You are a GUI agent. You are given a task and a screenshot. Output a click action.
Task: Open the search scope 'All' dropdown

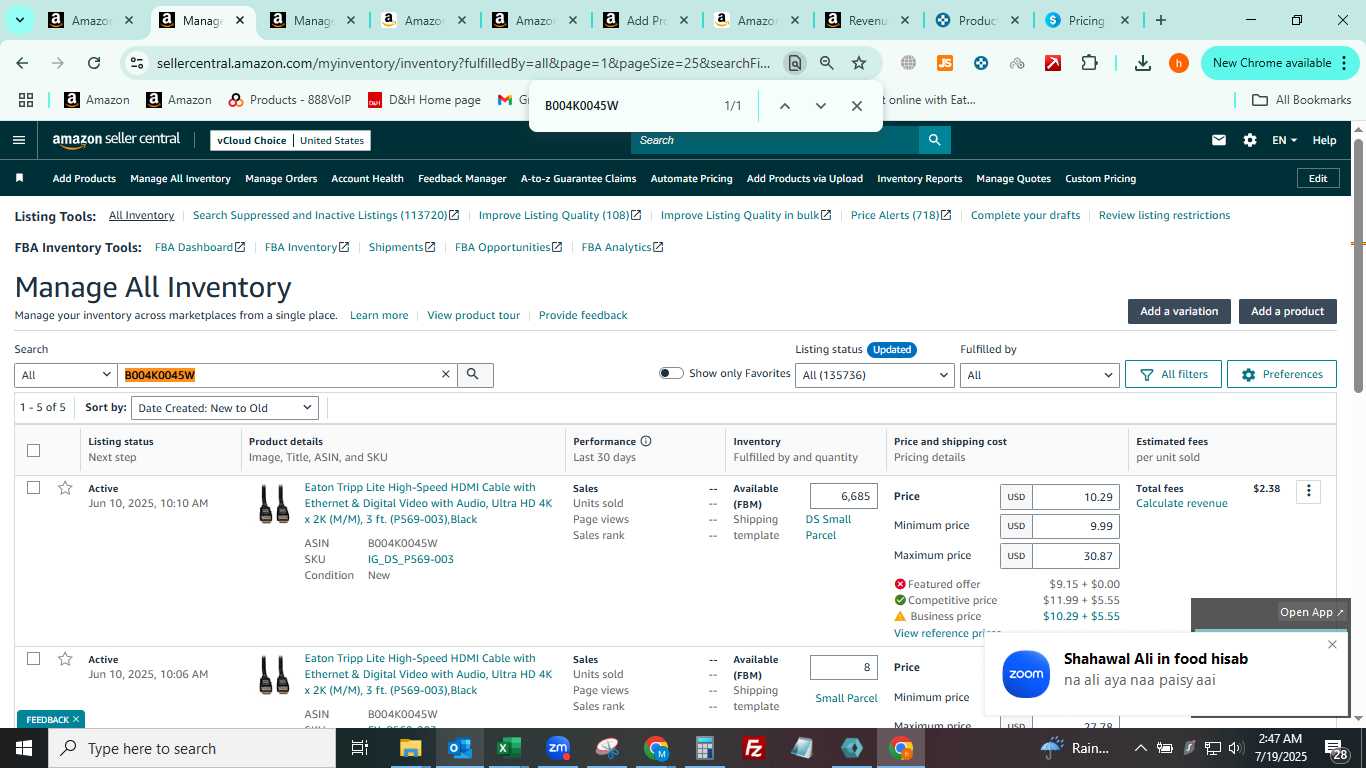coord(66,375)
